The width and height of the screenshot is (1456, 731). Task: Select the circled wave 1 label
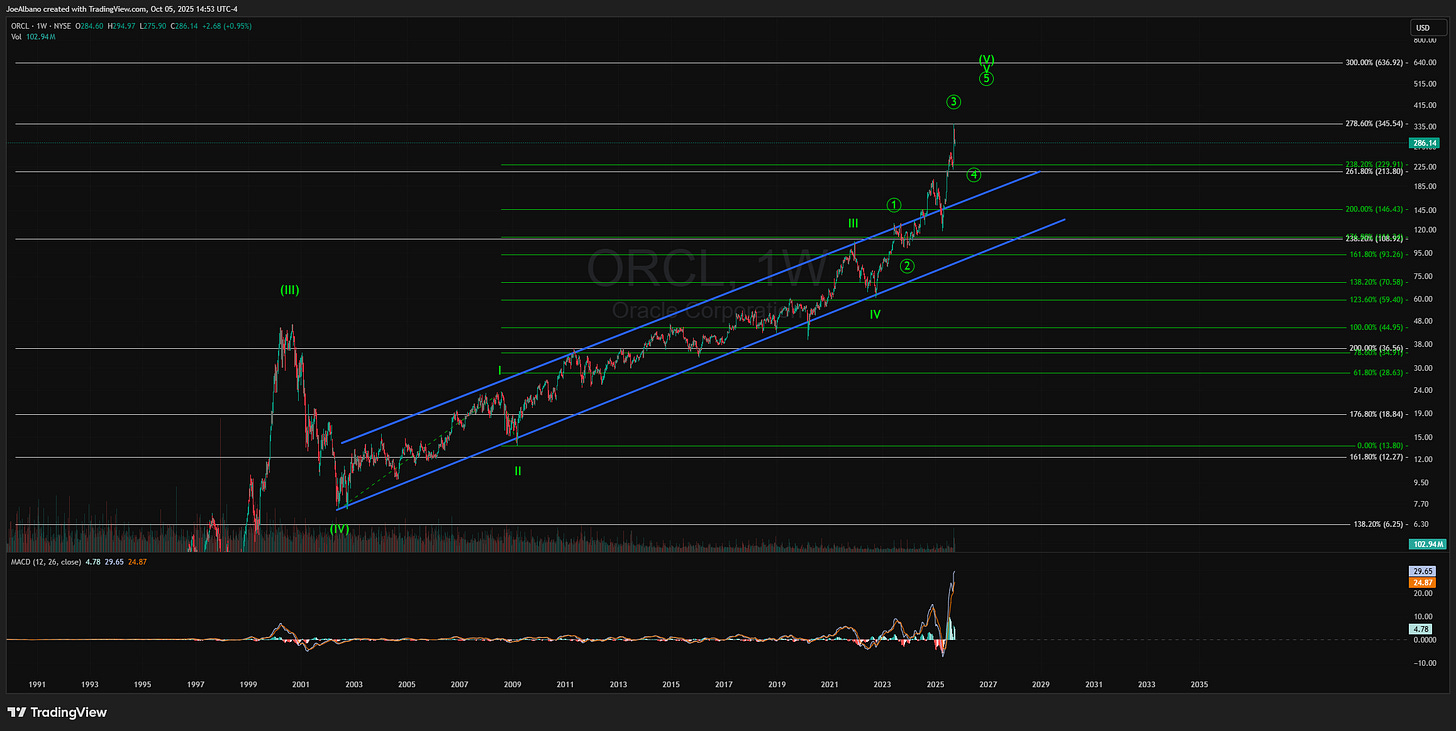(894, 205)
